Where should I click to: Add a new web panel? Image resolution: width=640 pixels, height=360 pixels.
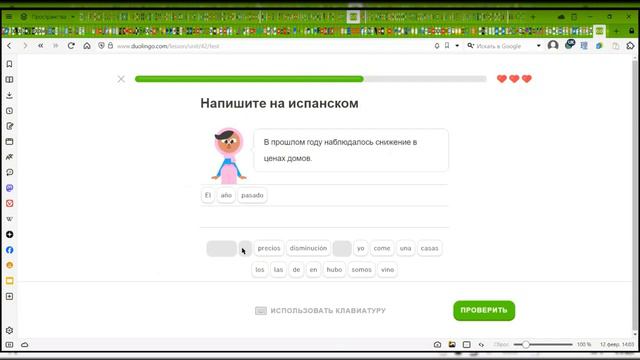[9, 296]
